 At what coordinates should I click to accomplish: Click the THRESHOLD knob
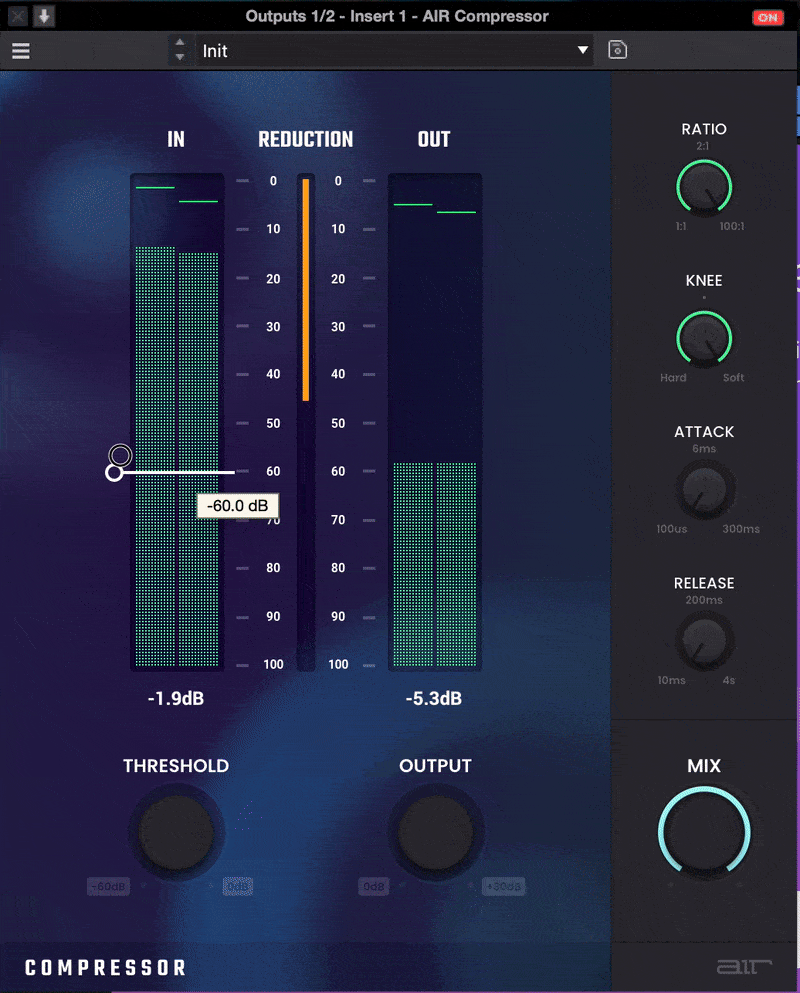pos(176,833)
